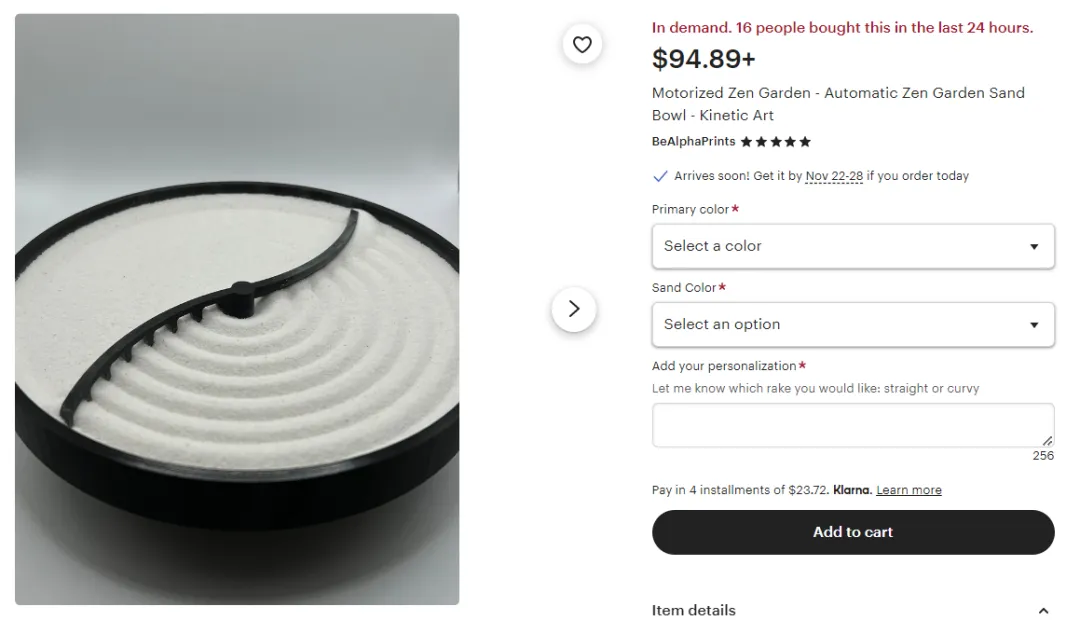Favorite this item with the heart icon
This screenshot has width=1080, height=634.
(x=582, y=45)
